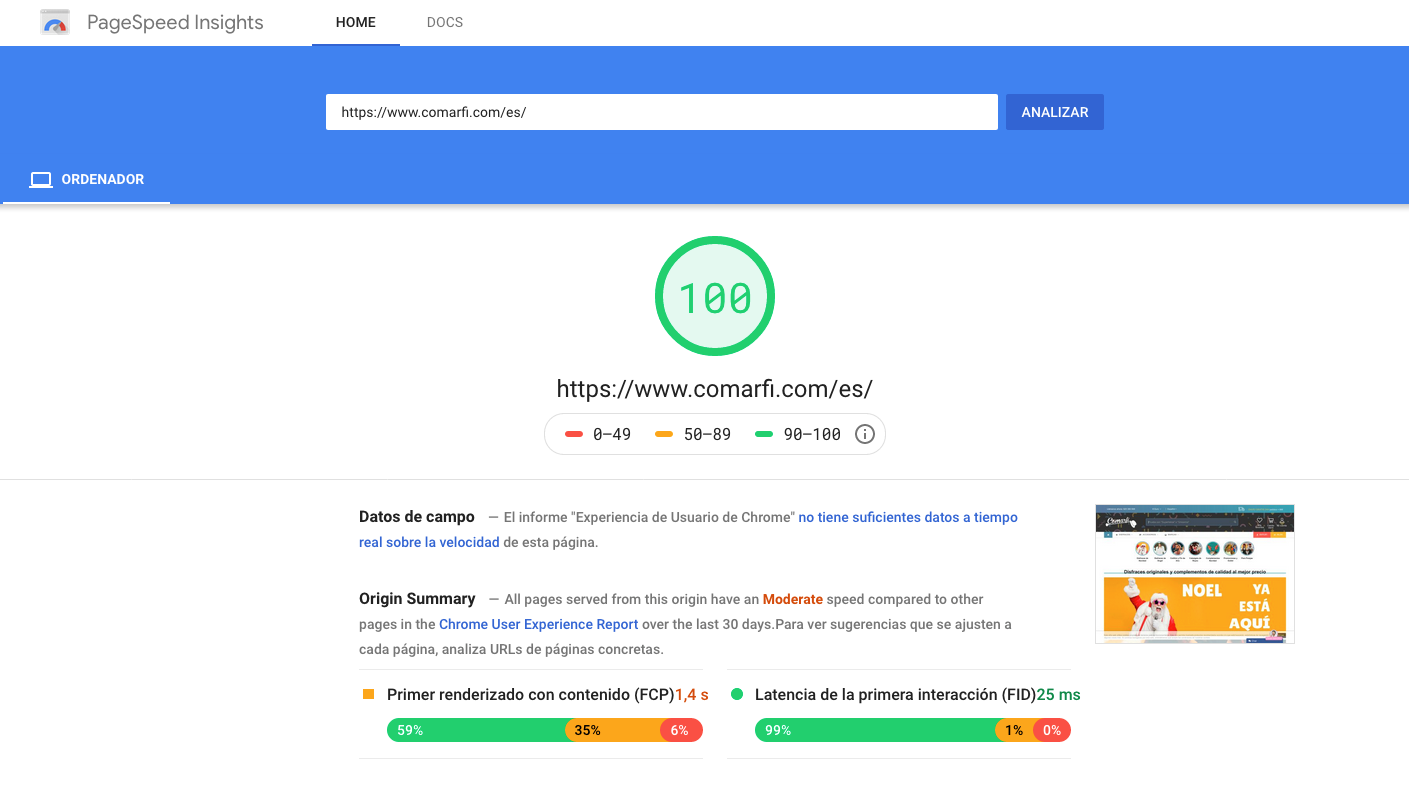The width and height of the screenshot is (1409, 808).
Task: Click the PageSpeed Insights logo icon
Action: 55,22
